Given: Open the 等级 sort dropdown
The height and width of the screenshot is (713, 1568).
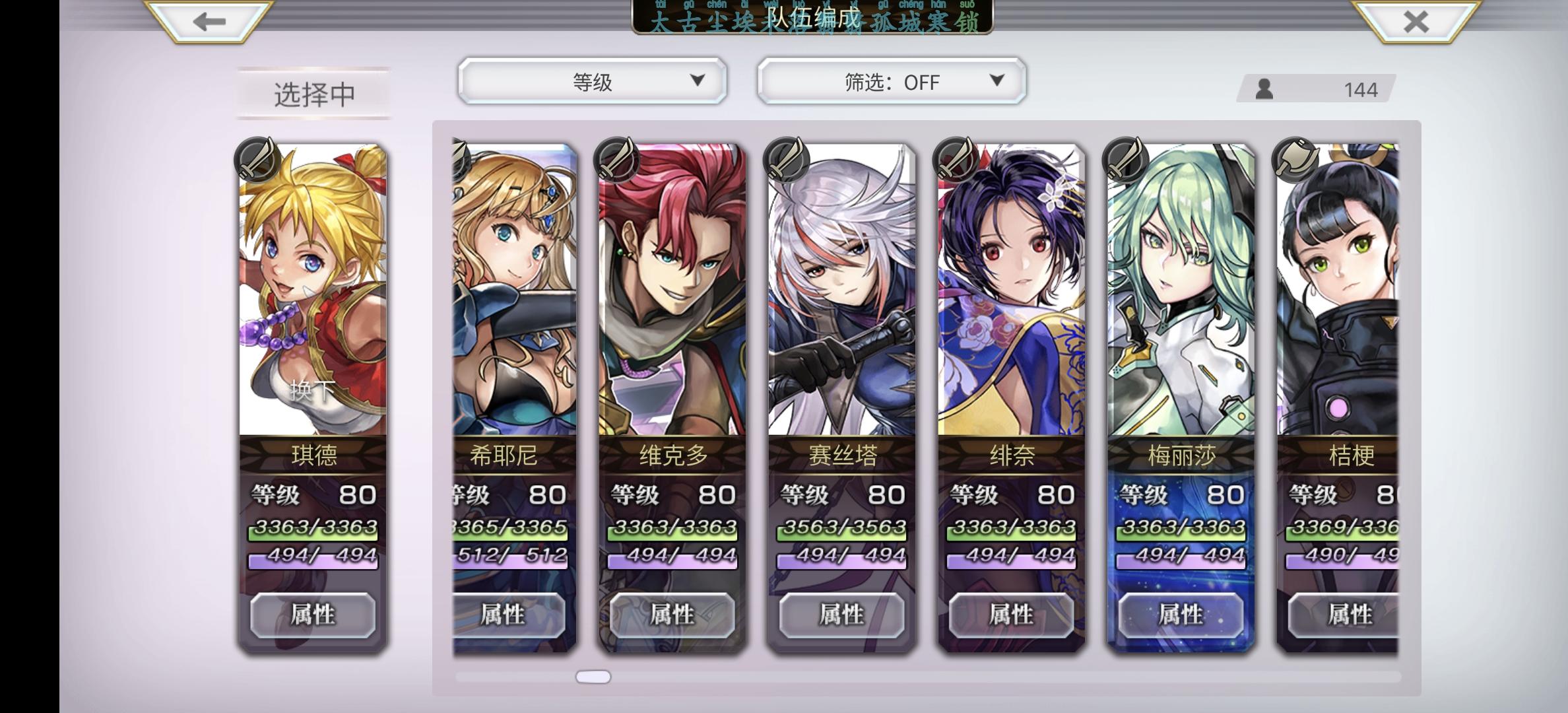Looking at the screenshot, I should point(592,81).
